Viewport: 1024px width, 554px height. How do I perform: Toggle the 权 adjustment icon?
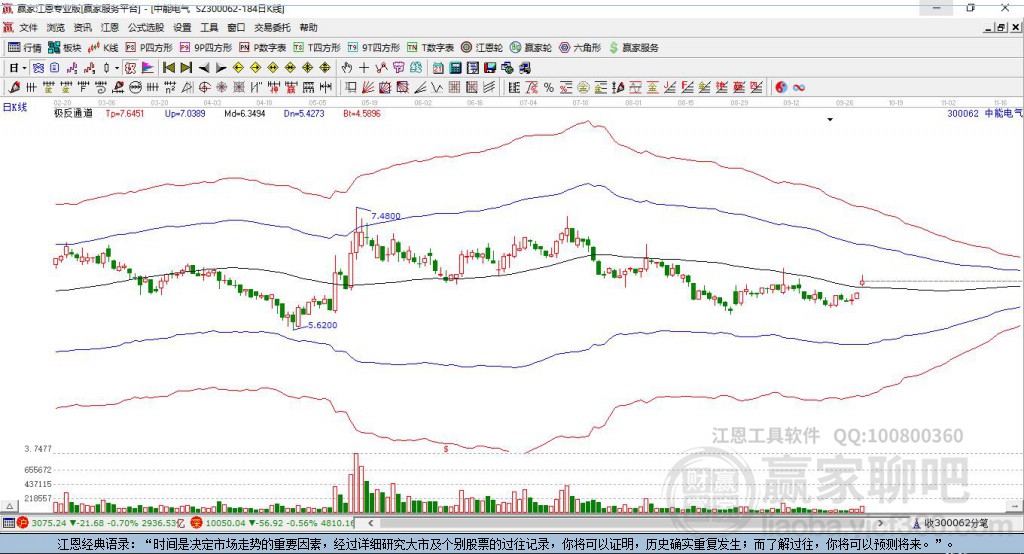[x=130, y=68]
